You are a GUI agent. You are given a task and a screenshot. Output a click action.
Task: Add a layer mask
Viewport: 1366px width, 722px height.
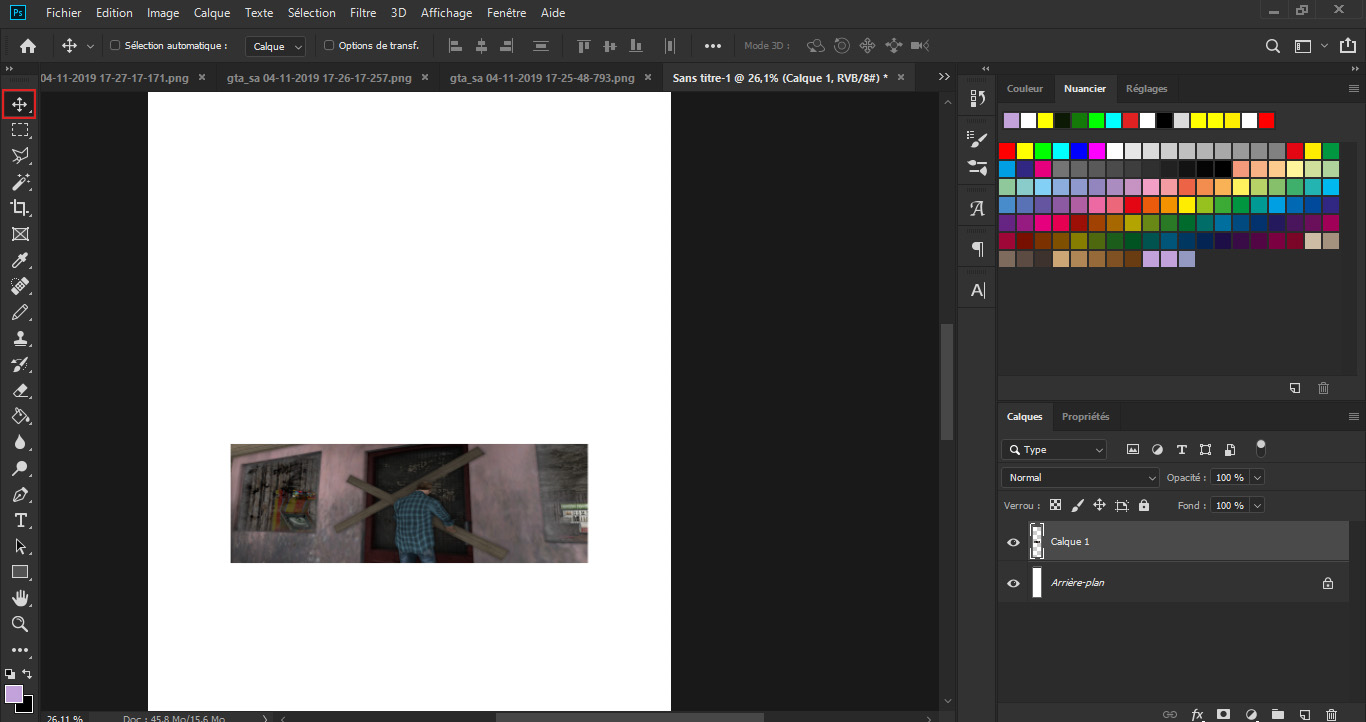(x=1223, y=714)
